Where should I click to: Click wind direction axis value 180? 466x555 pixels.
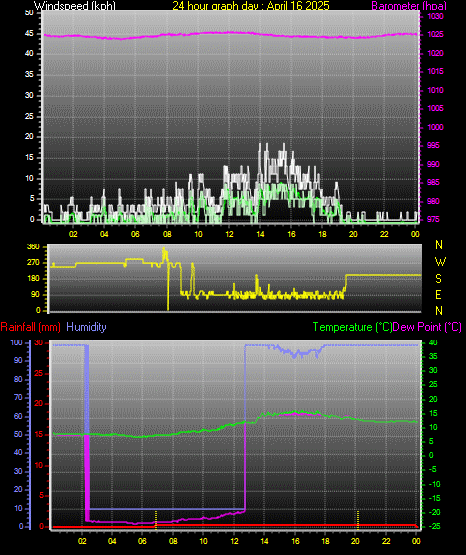(x=33, y=279)
